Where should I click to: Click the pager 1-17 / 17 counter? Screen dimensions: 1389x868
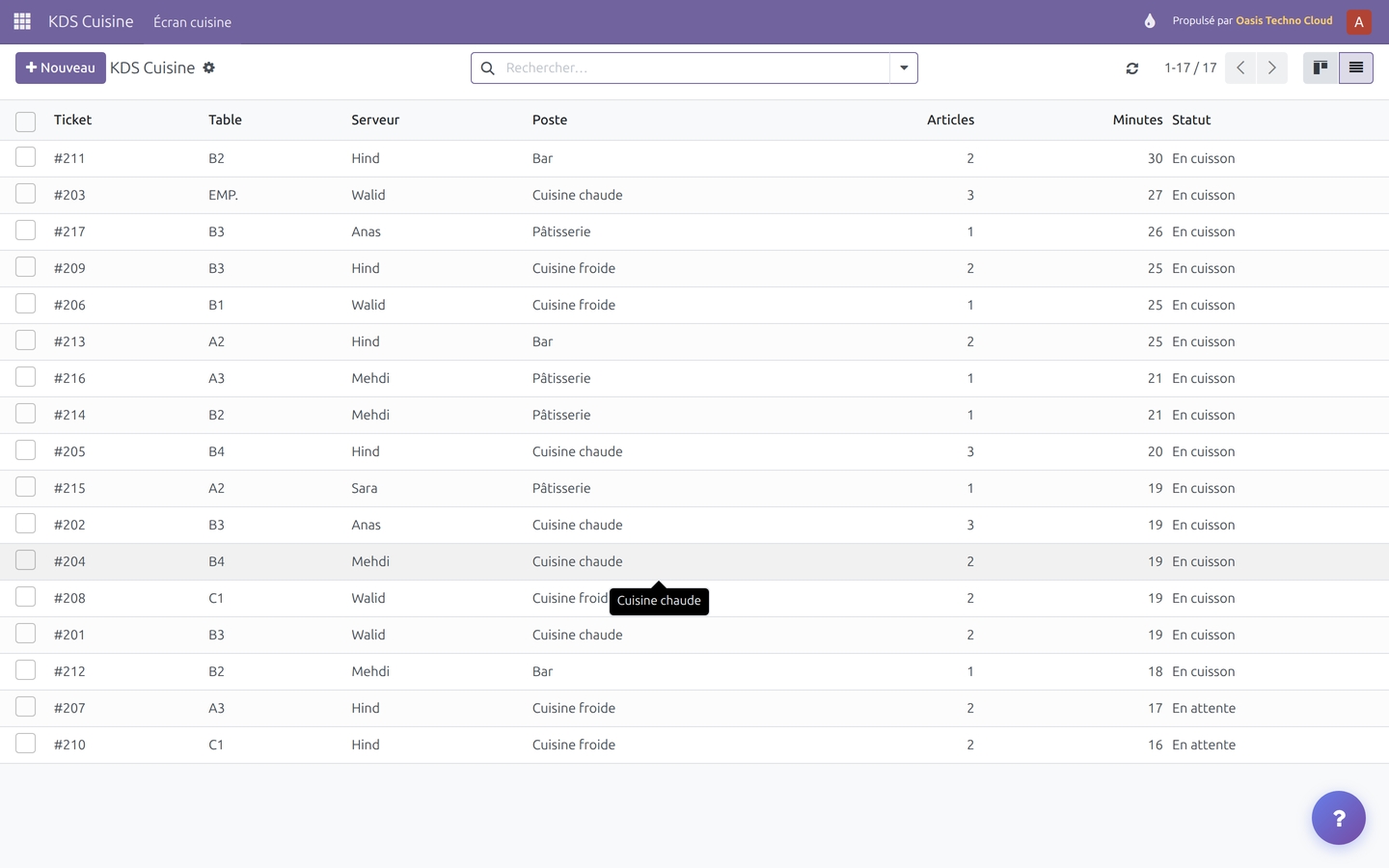[1190, 68]
